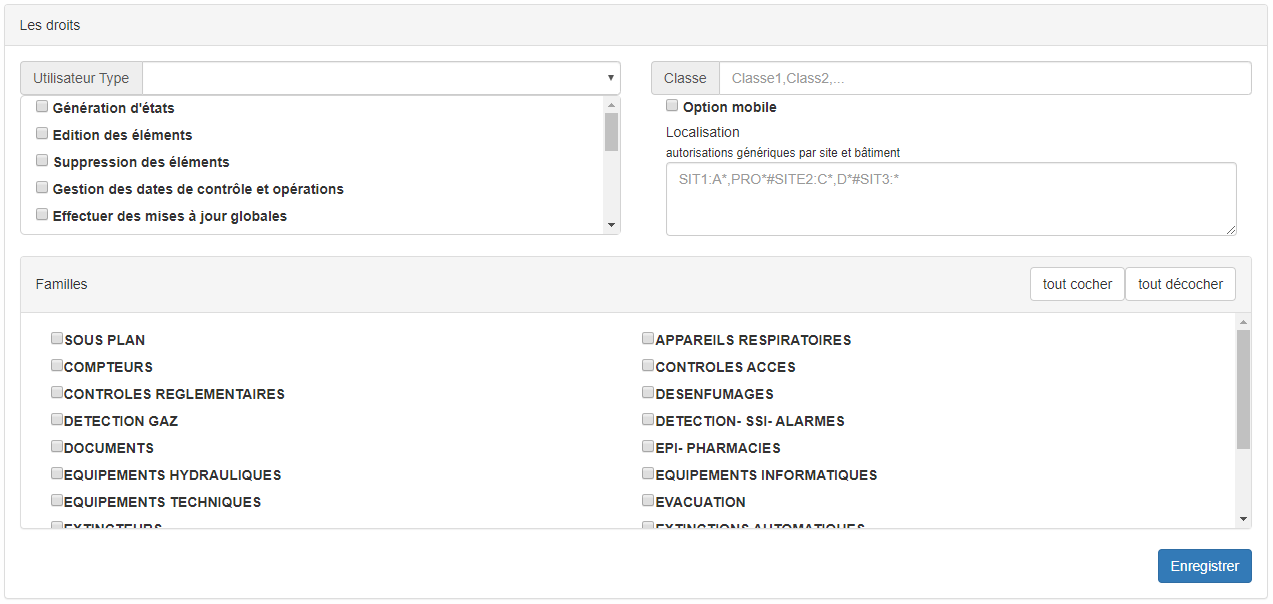Click the Classe input field
This screenshot has width=1273, height=604.
[984, 78]
